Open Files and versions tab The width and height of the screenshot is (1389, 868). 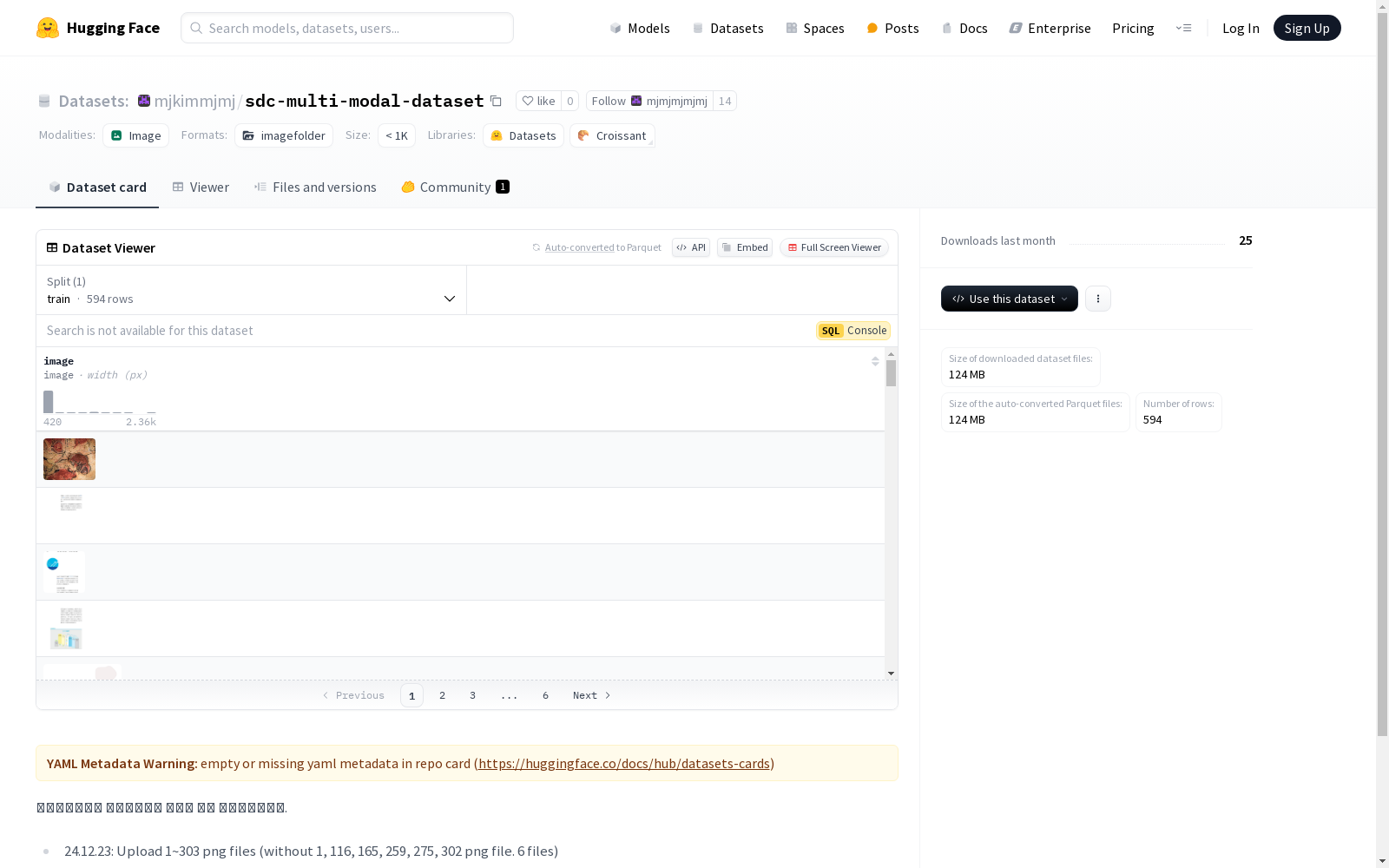315,187
